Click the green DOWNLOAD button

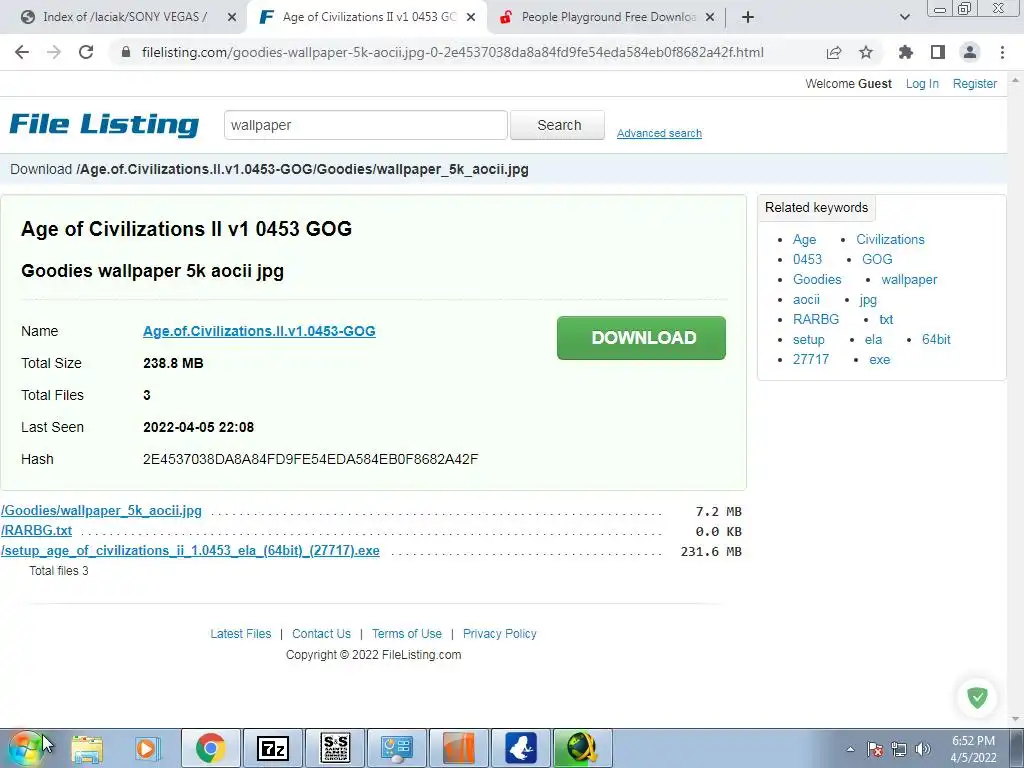coord(641,338)
